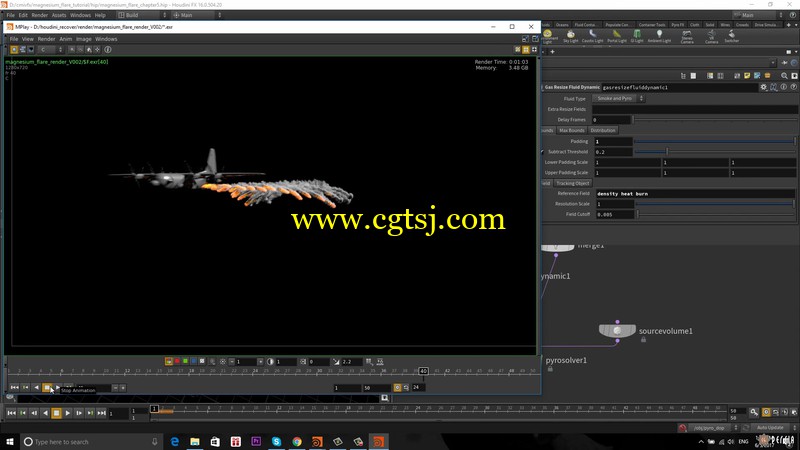Open File Explorer from the taskbar

pyautogui.click(x=195, y=441)
